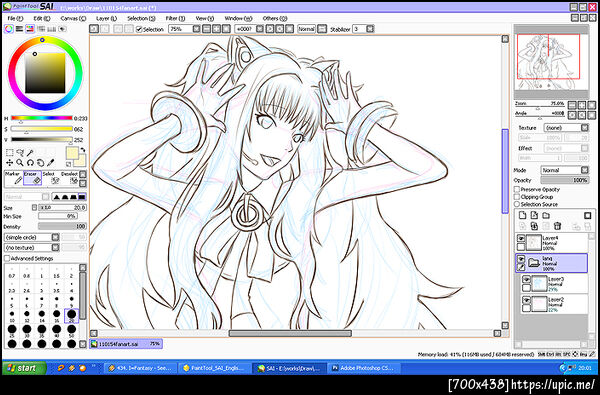The height and width of the screenshot is (395, 600).
Task: Adjust the Hue slider
Action: tap(42, 118)
